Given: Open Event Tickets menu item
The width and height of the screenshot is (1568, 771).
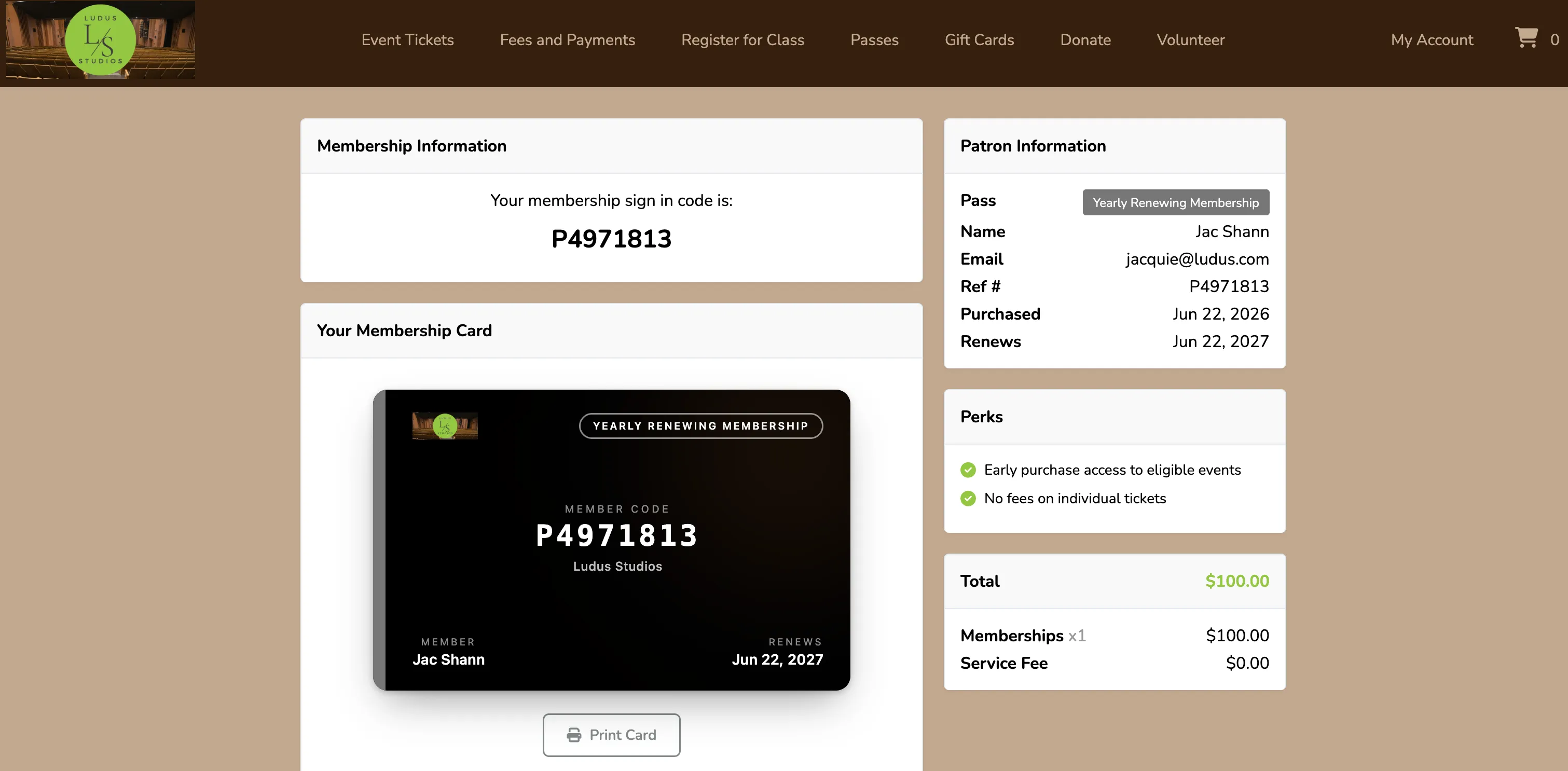Looking at the screenshot, I should [407, 39].
